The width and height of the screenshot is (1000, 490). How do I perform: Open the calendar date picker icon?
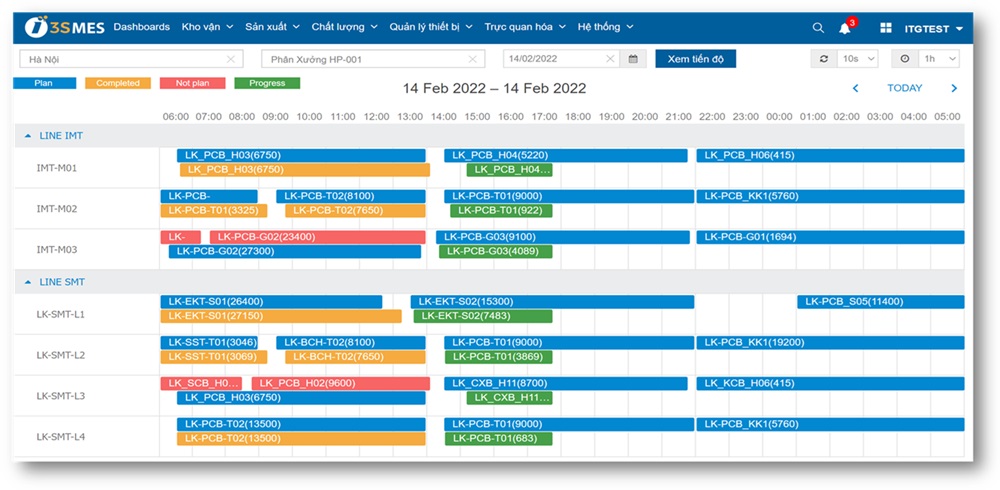pos(633,59)
